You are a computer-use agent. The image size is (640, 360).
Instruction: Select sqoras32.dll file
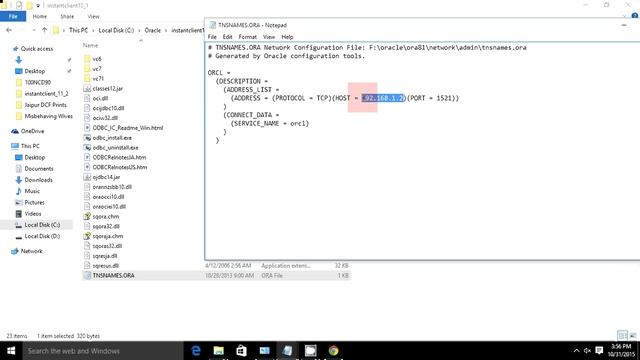point(107,246)
